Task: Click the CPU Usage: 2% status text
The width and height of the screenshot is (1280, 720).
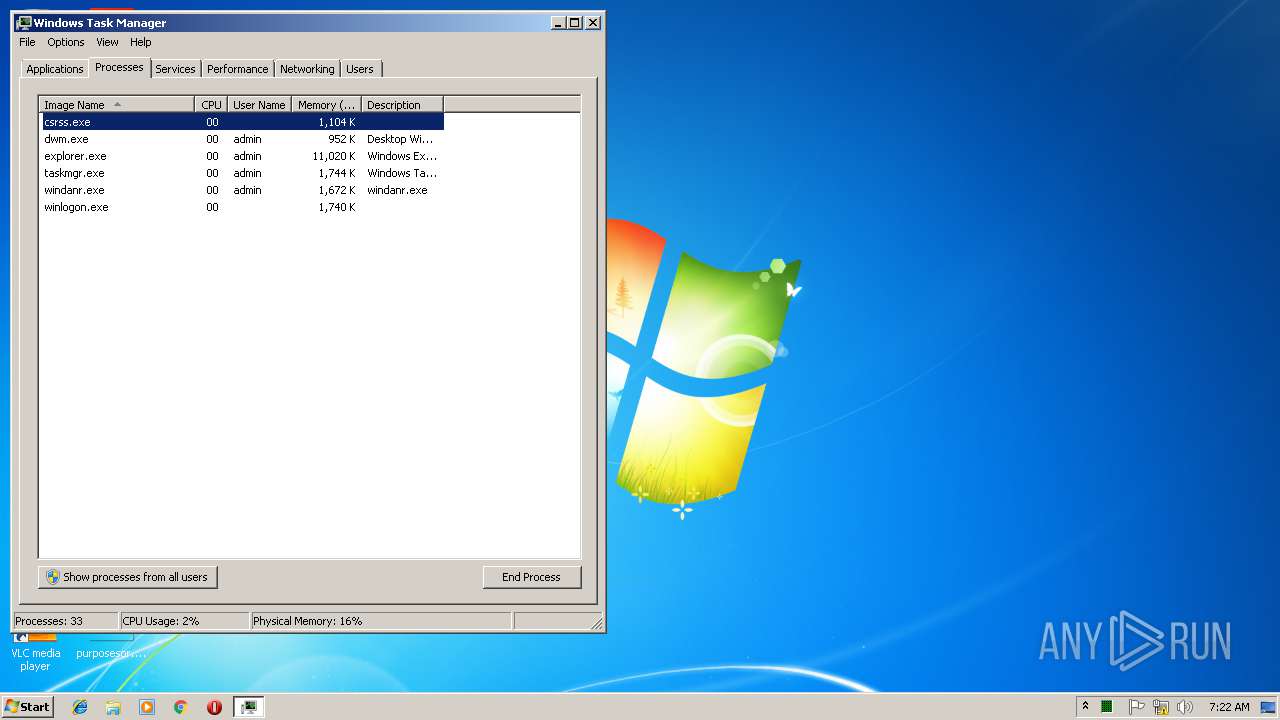Action: click(x=161, y=621)
